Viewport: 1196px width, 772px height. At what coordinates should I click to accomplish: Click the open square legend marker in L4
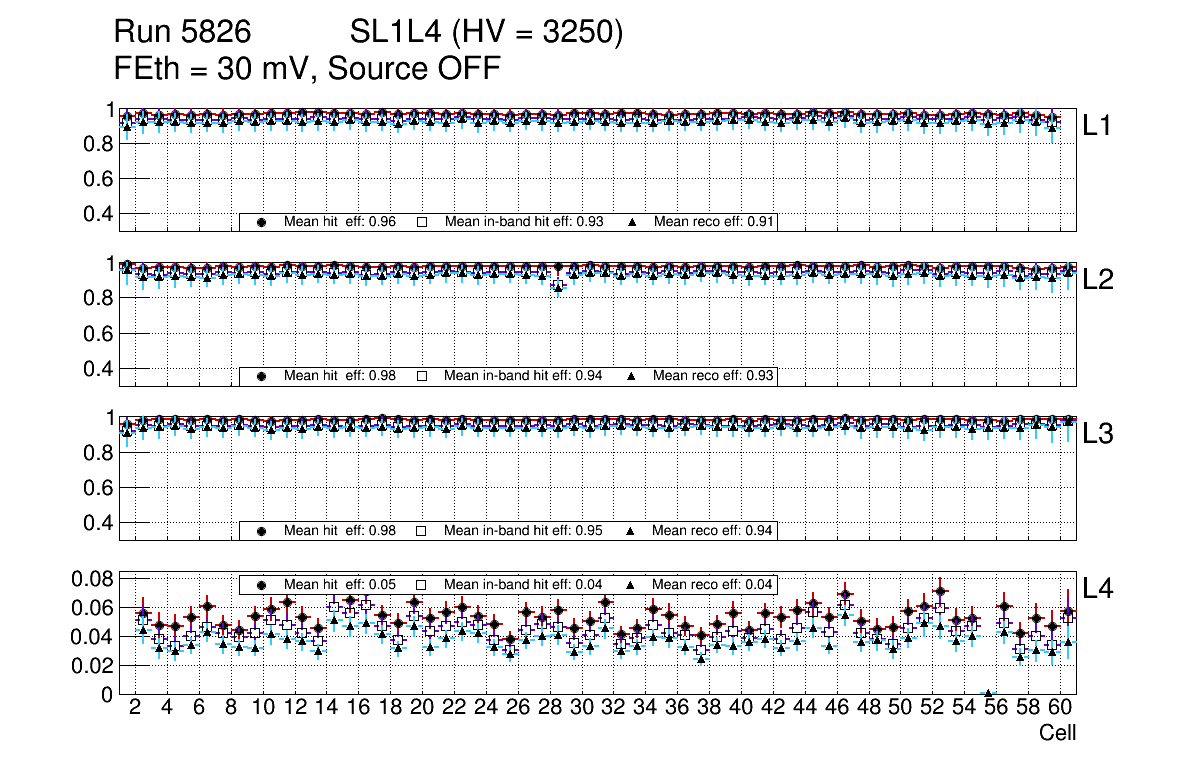point(422,584)
